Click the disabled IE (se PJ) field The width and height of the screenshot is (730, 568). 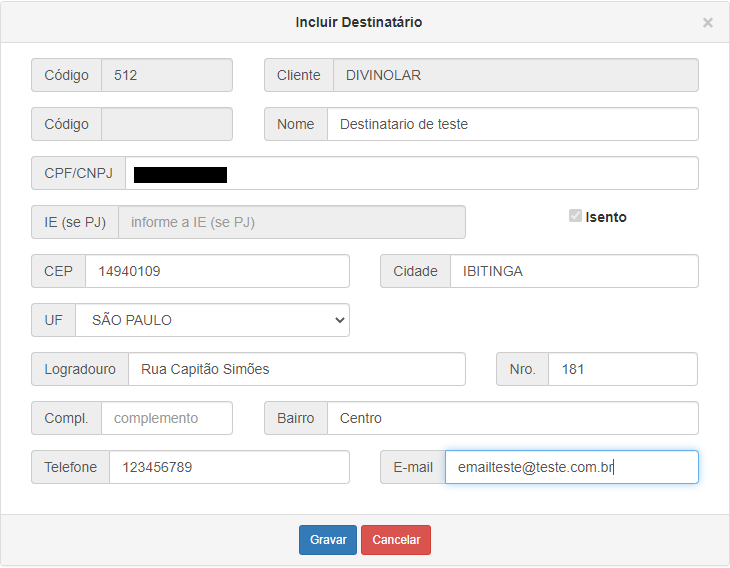291,222
